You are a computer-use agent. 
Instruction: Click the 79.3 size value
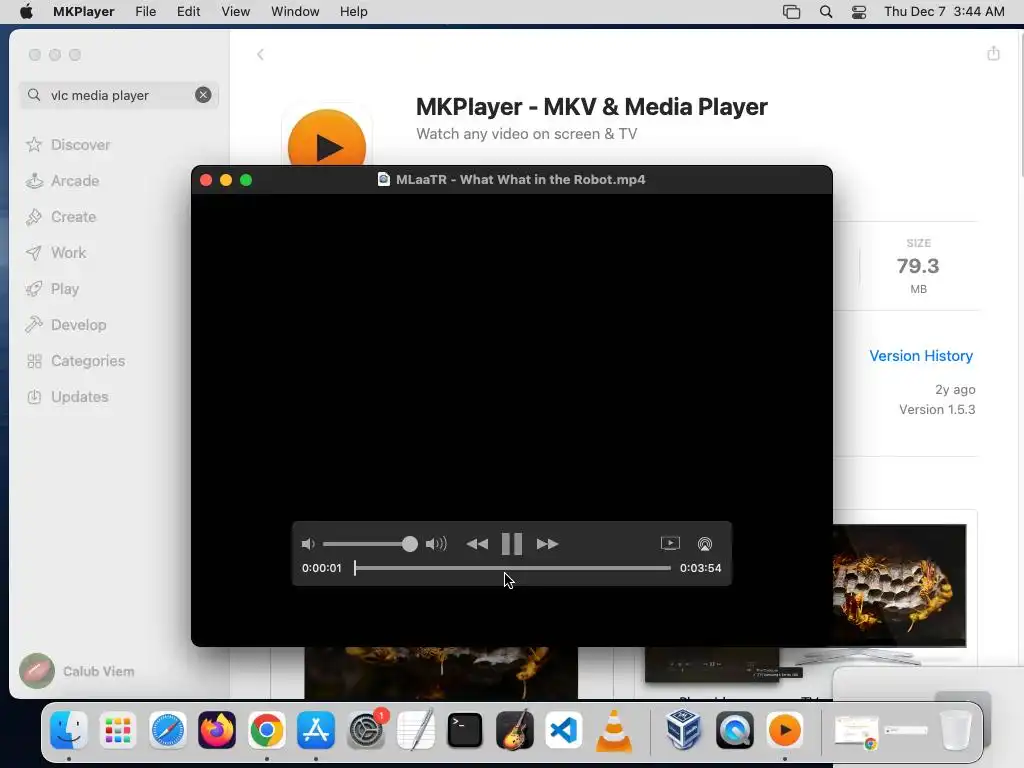[x=918, y=266]
